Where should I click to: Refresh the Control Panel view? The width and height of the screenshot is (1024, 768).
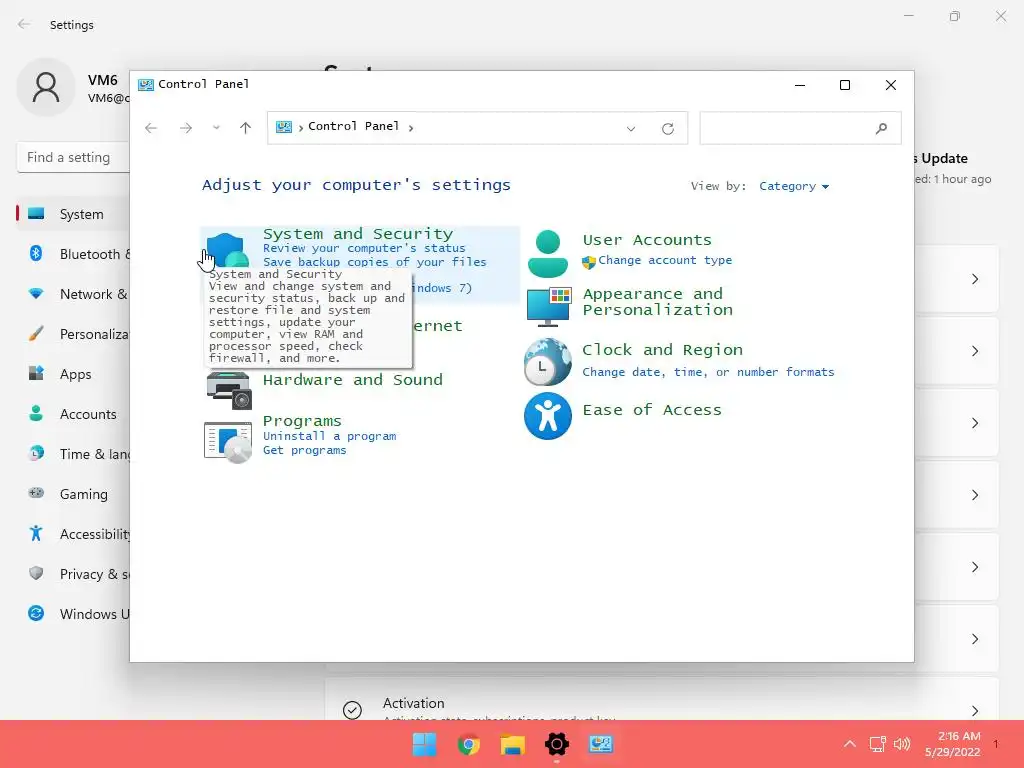click(667, 129)
